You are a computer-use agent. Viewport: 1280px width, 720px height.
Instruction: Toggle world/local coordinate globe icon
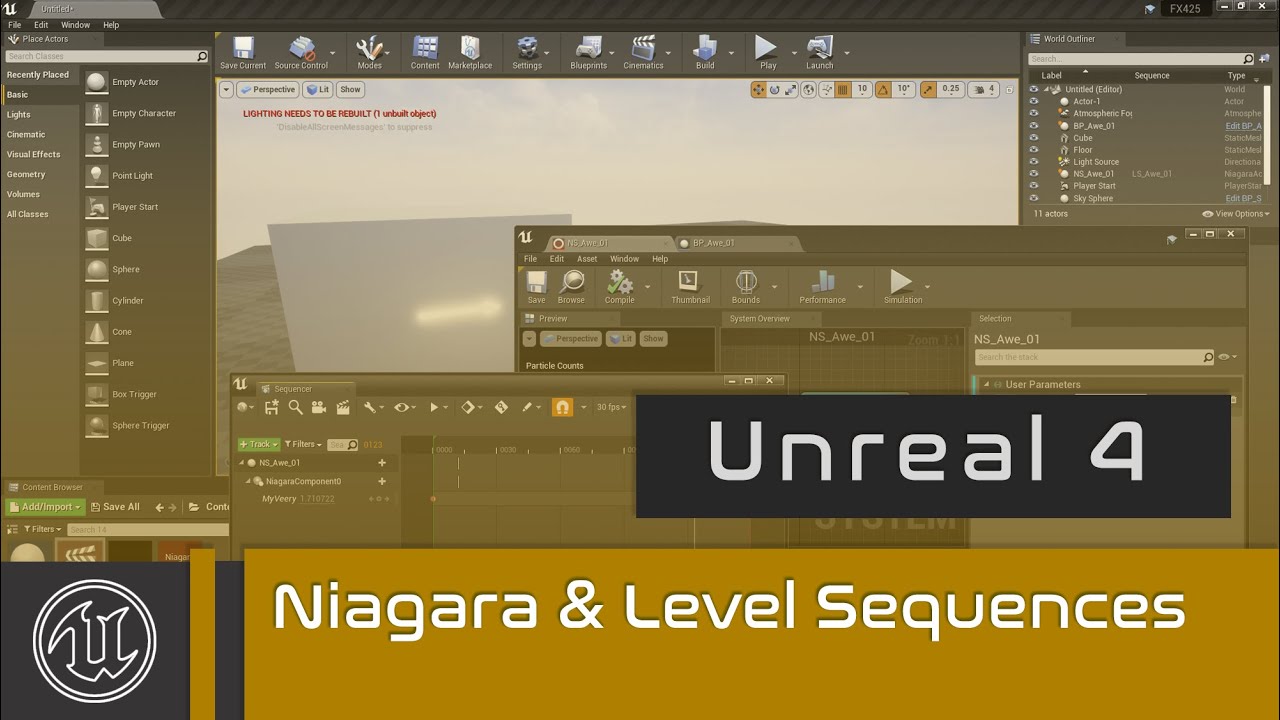tap(811, 89)
